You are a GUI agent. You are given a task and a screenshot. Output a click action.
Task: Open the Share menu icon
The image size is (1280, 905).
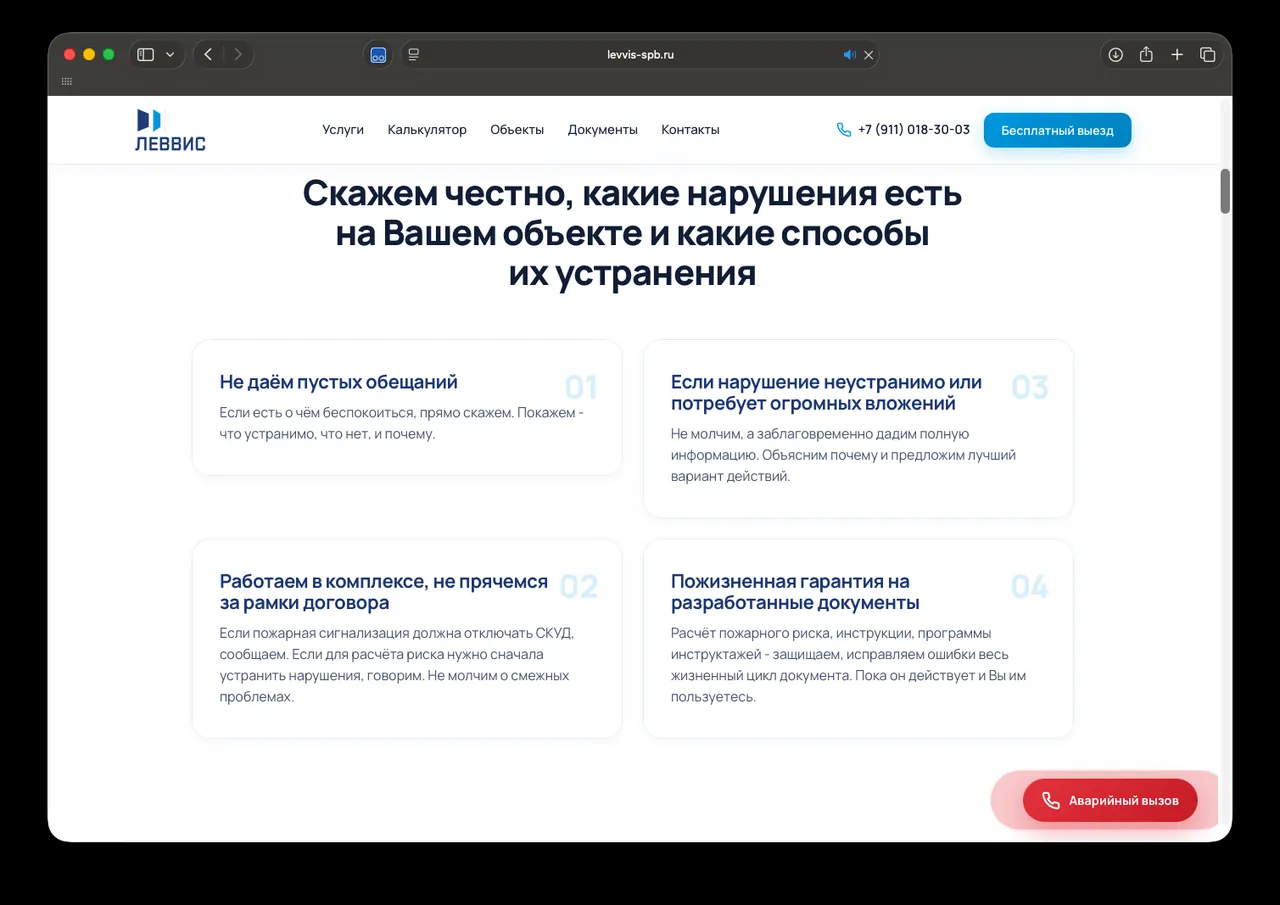[x=1146, y=55]
